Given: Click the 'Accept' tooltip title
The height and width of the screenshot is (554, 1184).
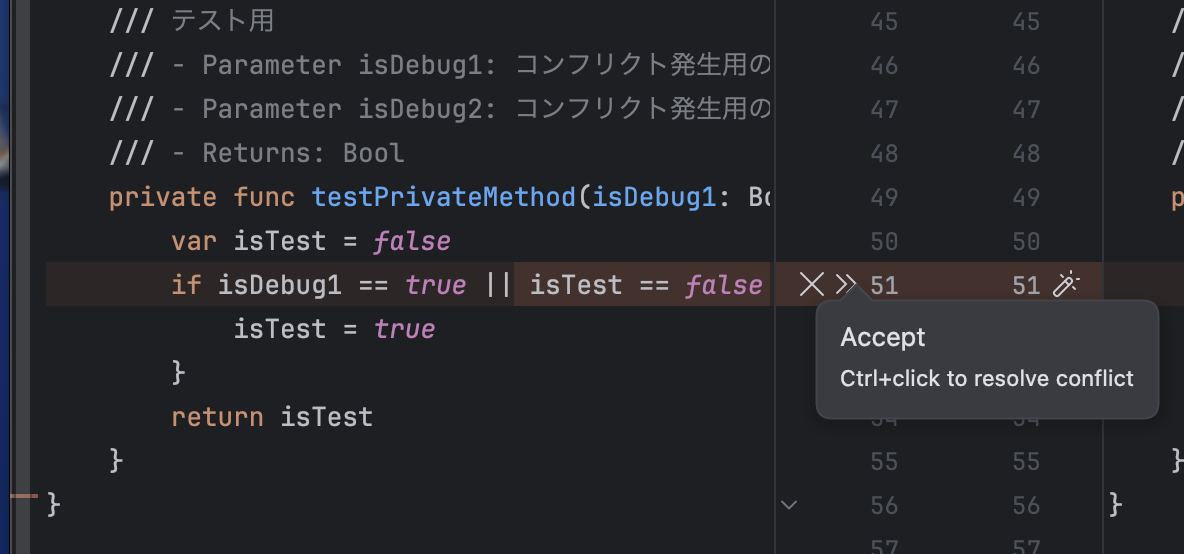Looking at the screenshot, I should [x=883, y=338].
